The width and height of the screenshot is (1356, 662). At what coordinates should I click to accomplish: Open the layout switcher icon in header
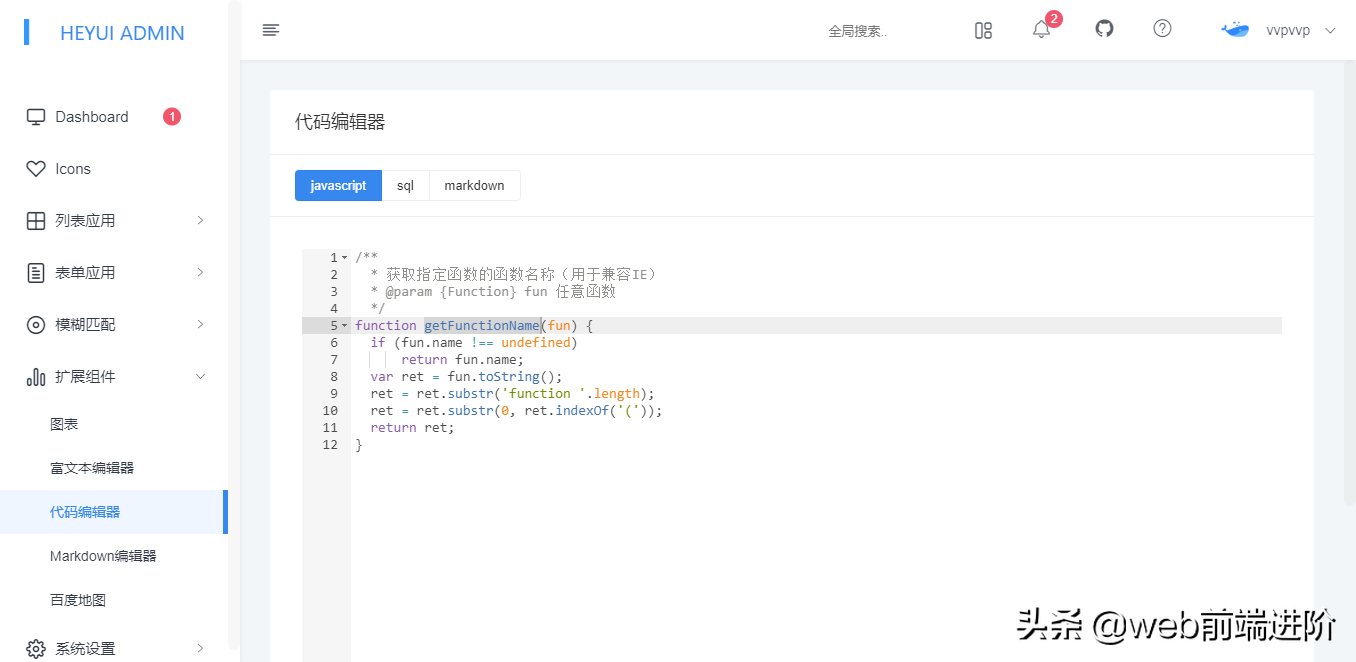(x=983, y=31)
